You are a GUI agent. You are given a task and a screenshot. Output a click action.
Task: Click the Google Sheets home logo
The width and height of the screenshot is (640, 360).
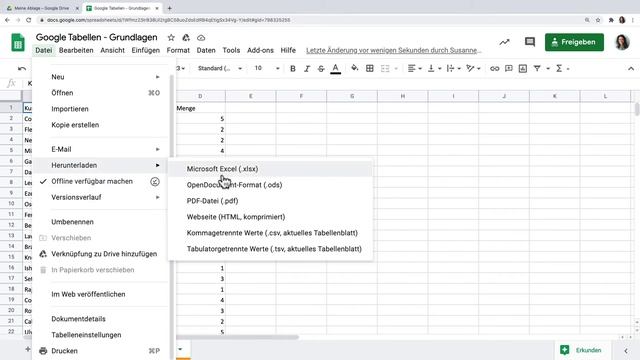(18, 42)
